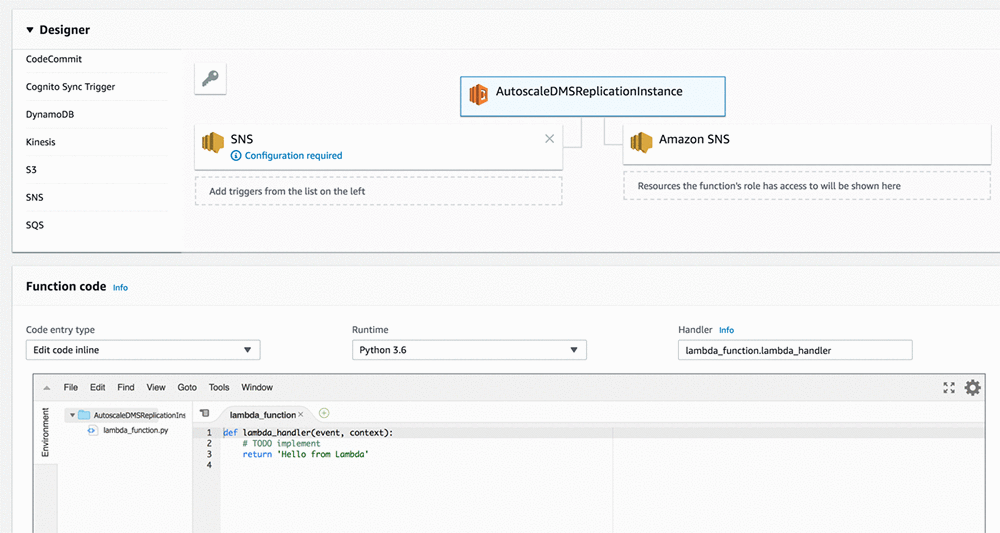Image resolution: width=1000 pixels, height=533 pixels.
Task: Open the Python 3.6 Runtime dropdown
Action: (x=469, y=350)
